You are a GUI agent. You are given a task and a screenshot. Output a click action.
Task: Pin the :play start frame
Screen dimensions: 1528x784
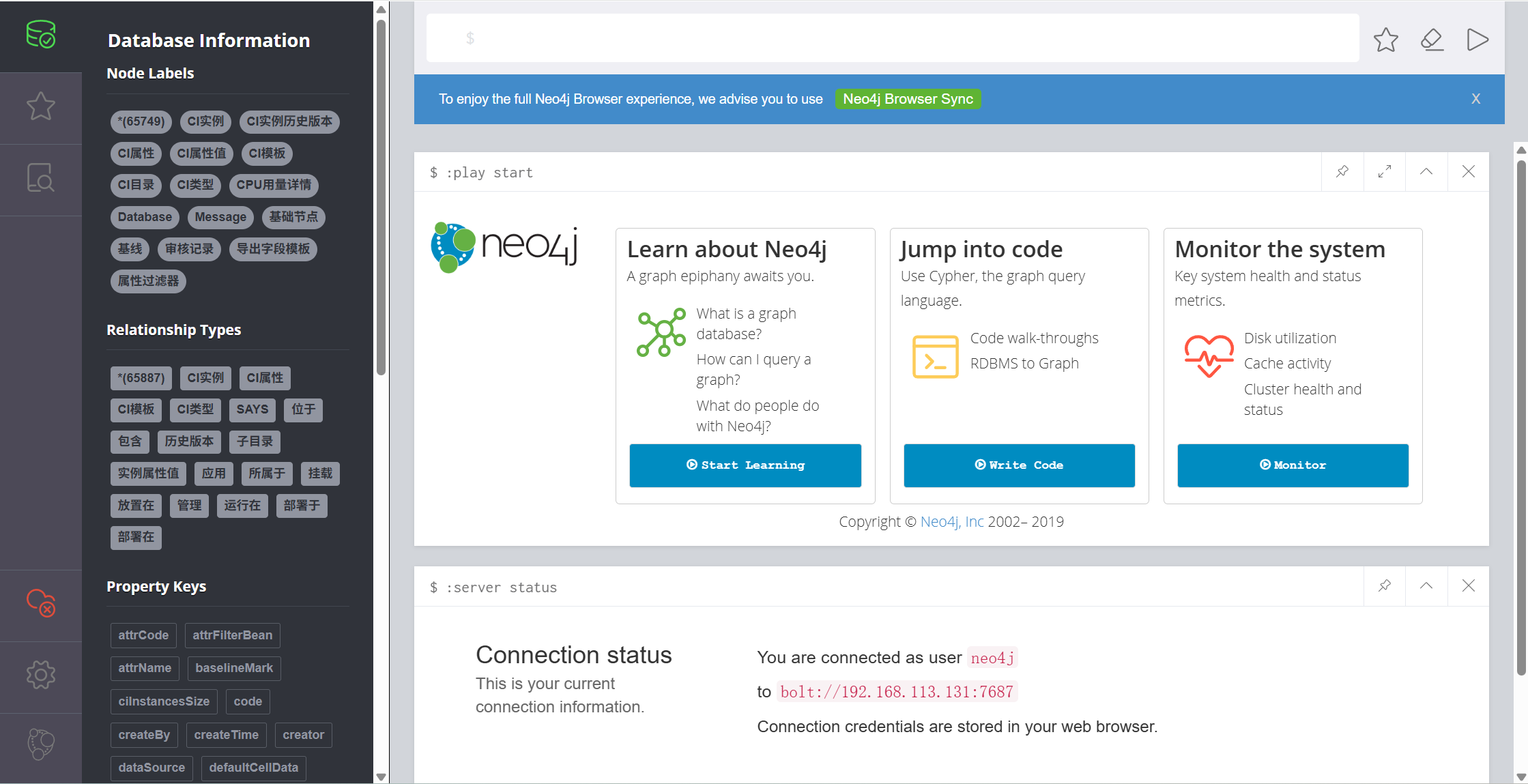tap(1342, 171)
